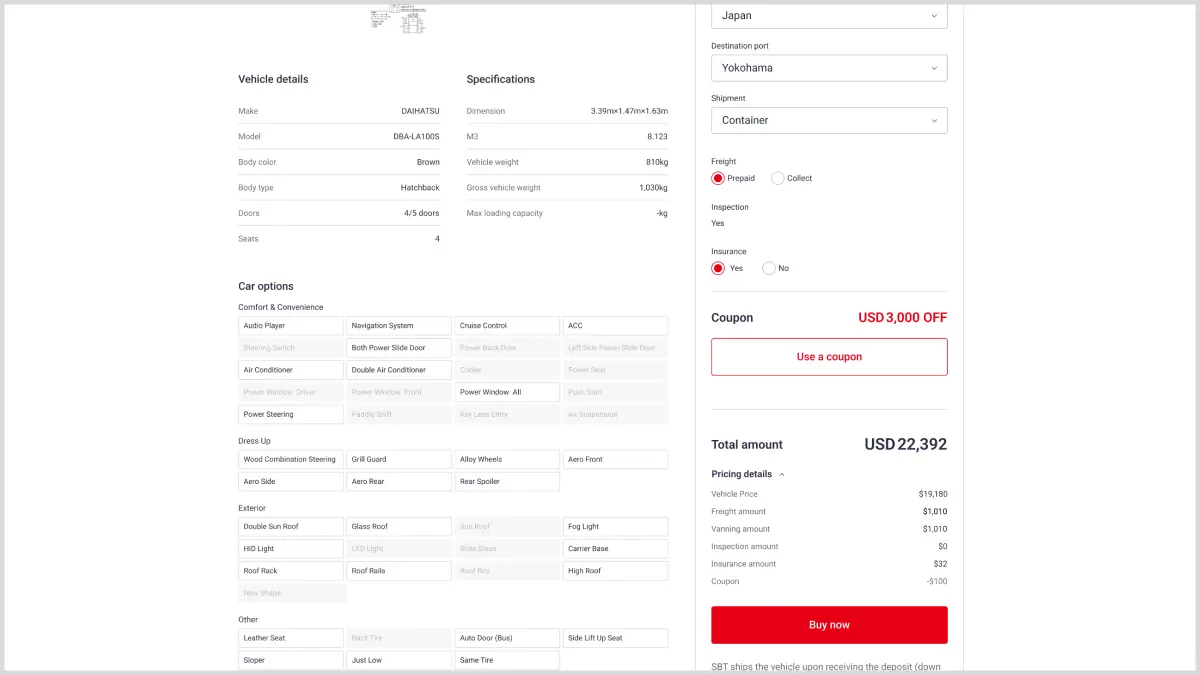Image resolution: width=1200 pixels, height=675 pixels.
Task: Toggle the Cruise Control option
Action: (507, 325)
